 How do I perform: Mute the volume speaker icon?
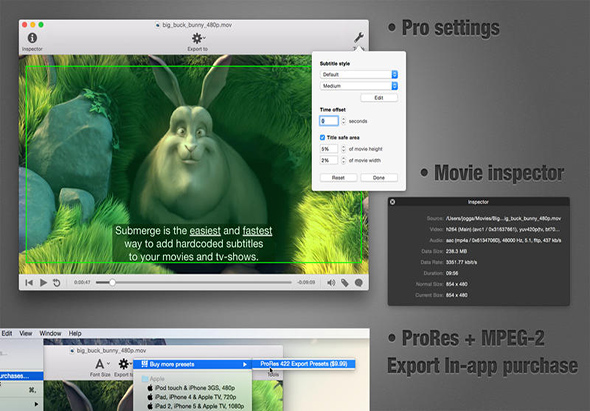pyautogui.click(x=331, y=283)
